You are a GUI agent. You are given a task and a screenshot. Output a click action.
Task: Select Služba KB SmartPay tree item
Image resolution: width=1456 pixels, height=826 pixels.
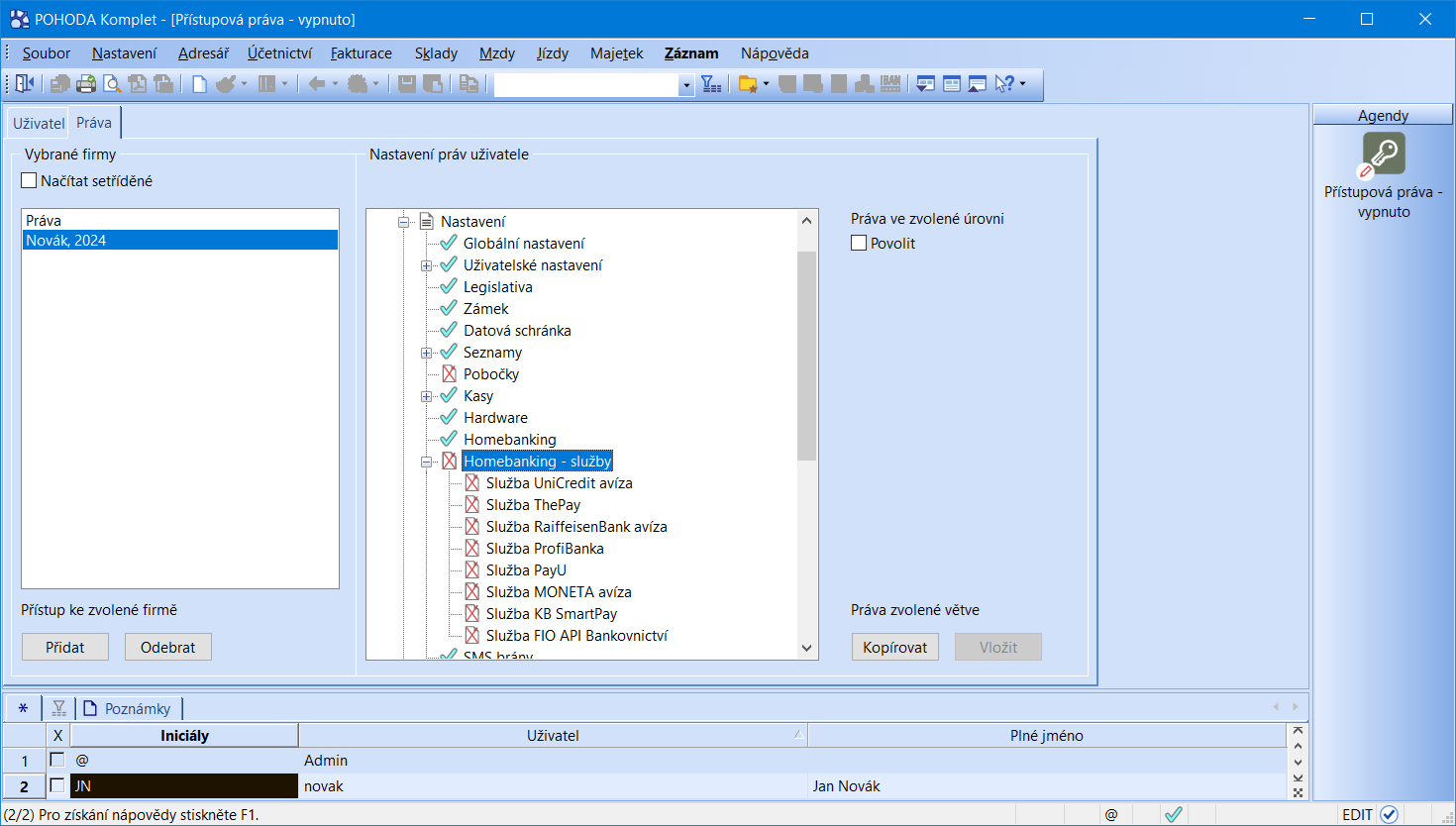click(x=552, y=614)
